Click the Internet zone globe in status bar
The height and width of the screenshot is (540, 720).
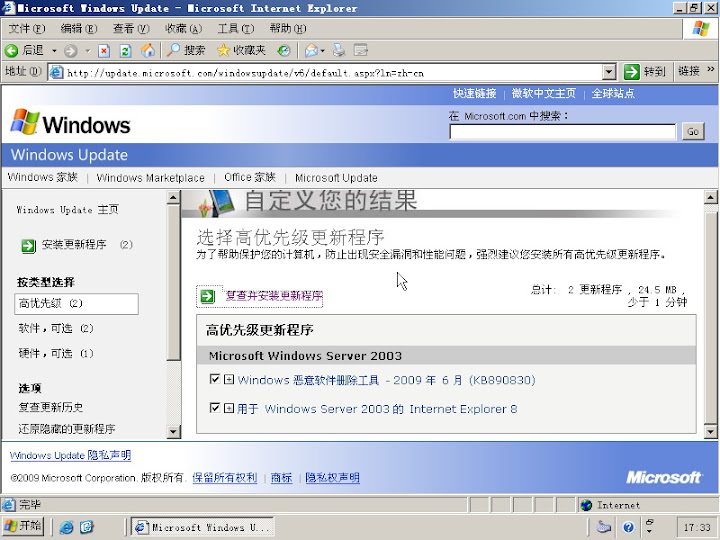[x=586, y=506]
